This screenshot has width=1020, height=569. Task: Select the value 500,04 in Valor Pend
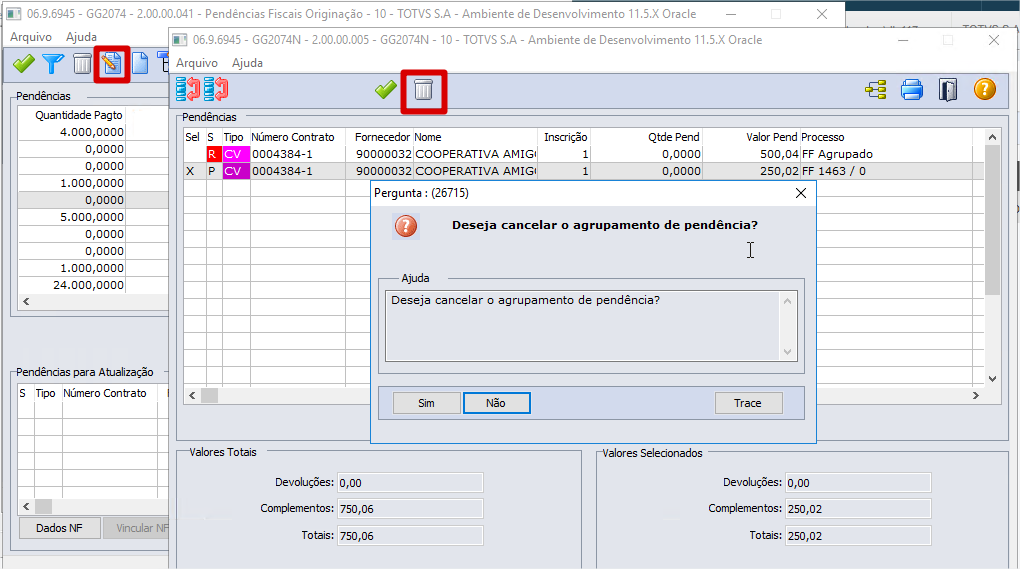click(x=779, y=154)
